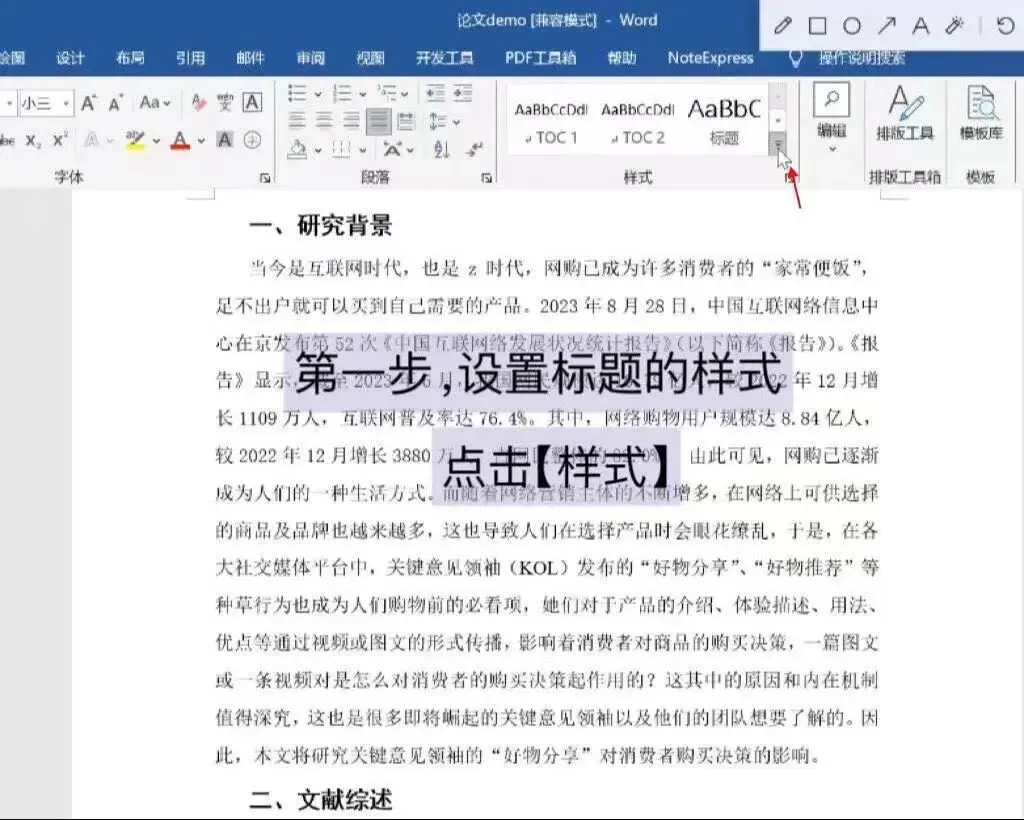Click the Asian layout A icon
Screen dimensions: 1024x820
[392, 150]
